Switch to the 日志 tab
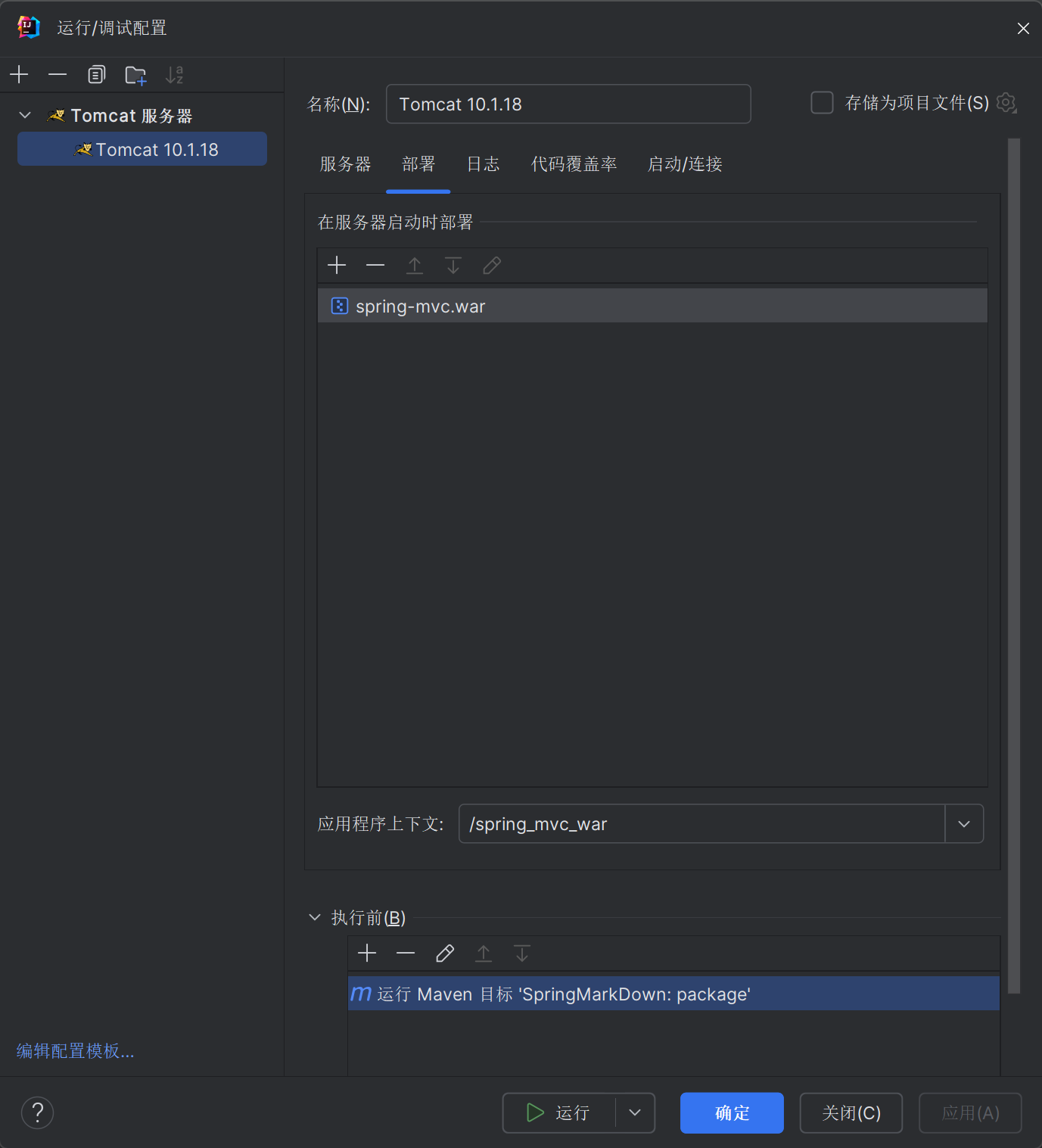Image resolution: width=1042 pixels, height=1148 pixels. pyautogui.click(x=484, y=164)
